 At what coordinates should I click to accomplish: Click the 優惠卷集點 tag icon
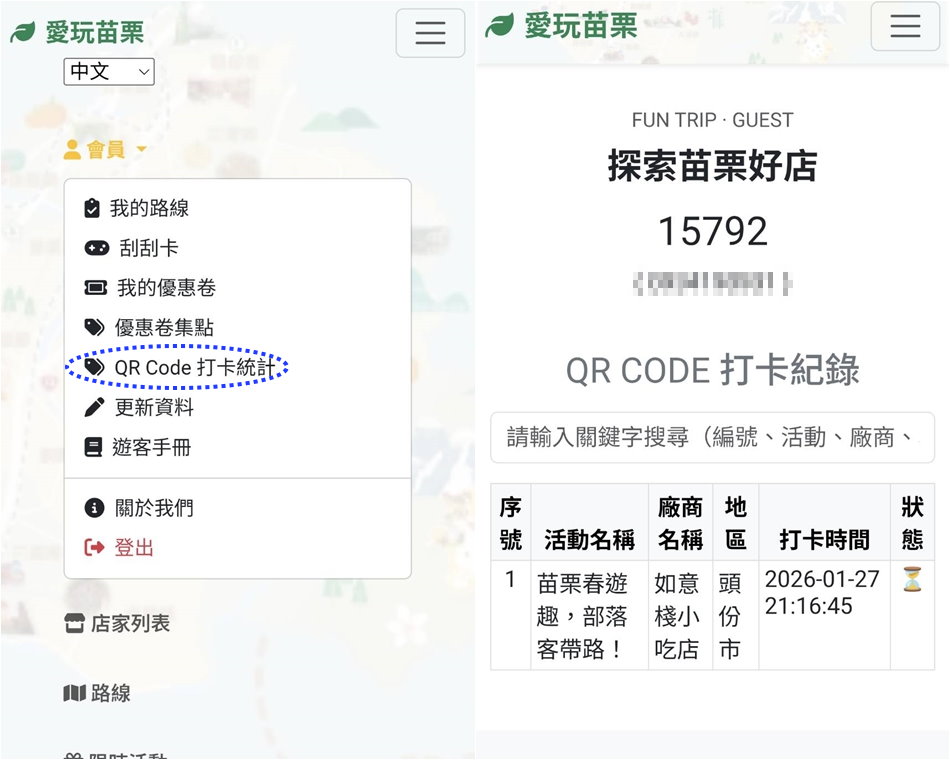coord(94,328)
